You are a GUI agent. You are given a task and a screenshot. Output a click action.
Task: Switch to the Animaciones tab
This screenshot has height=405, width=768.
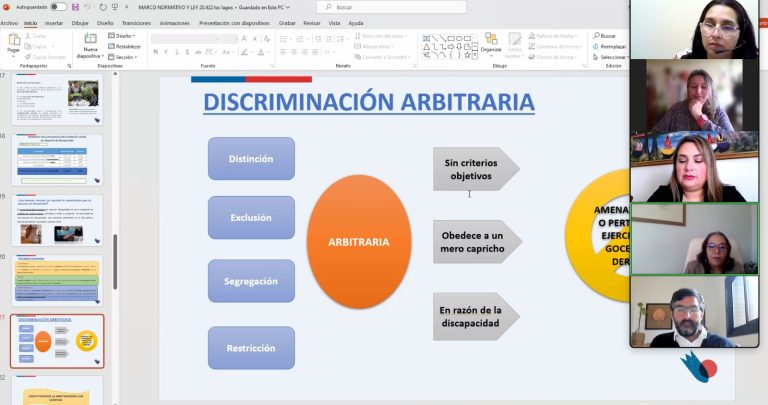click(174, 23)
